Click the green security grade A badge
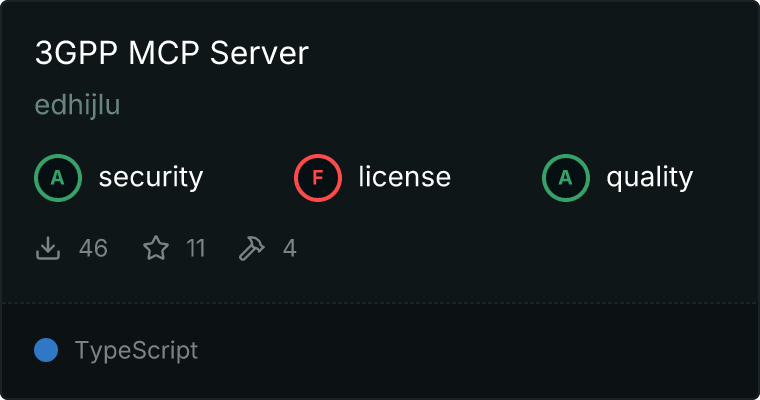Viewport: 760px width, 400px height. 58,178
